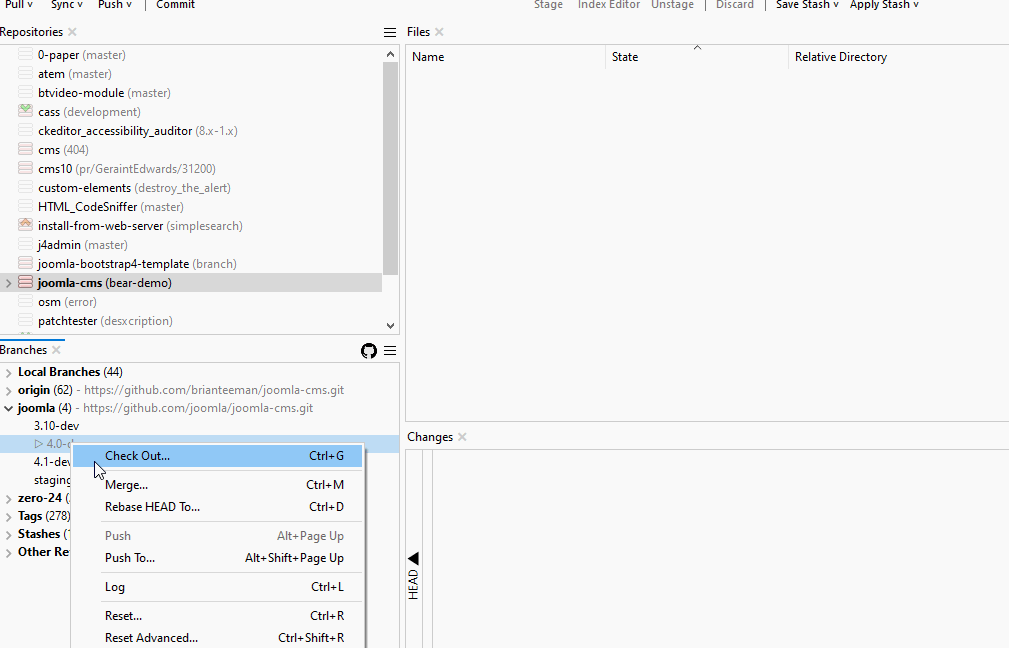Click the 0-paper repository icon
Image resolution: width=1009 pixels, height=648 pixels.
tap(25, 55)
